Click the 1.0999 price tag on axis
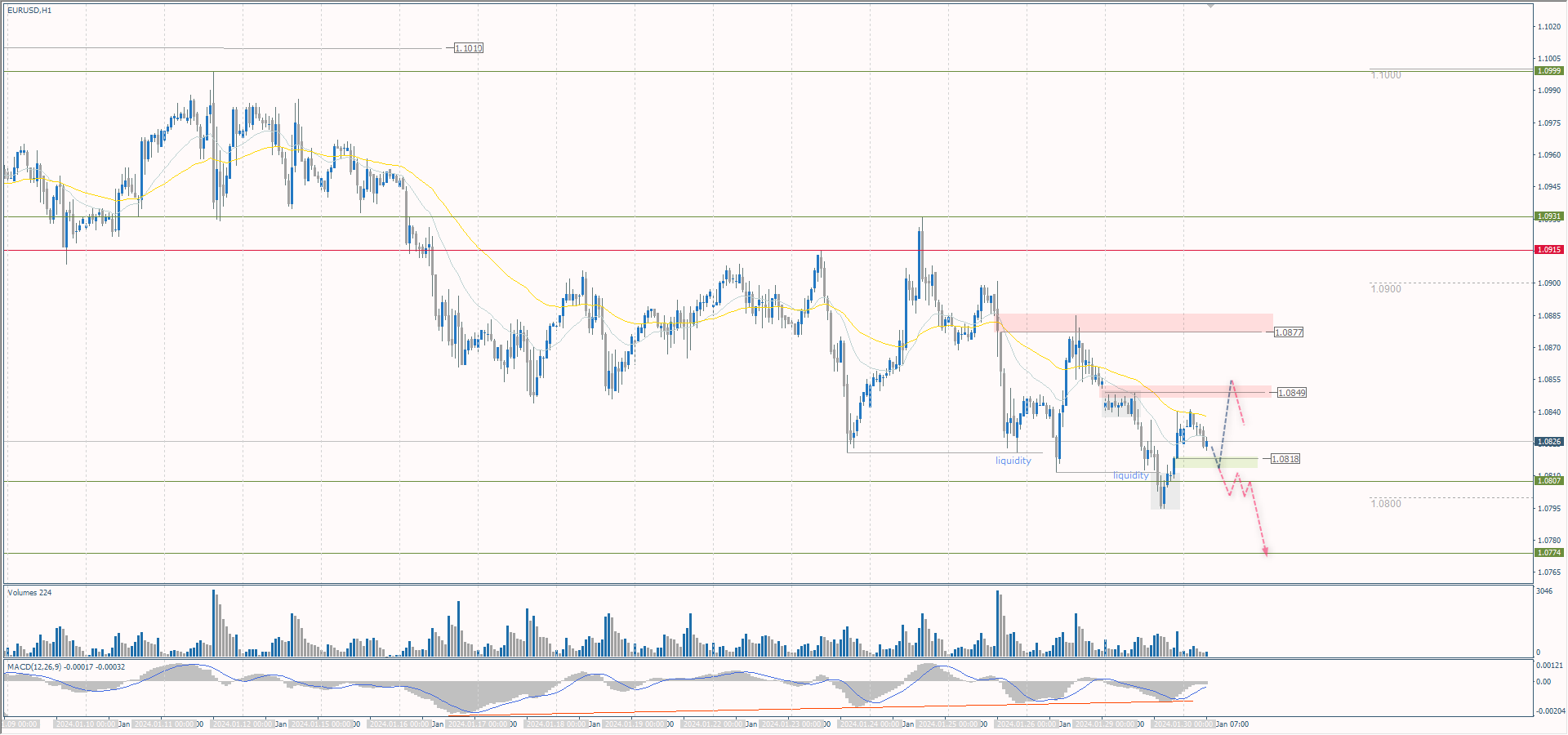This screenshot has width=1568, height=735. tap(1549, 71)
